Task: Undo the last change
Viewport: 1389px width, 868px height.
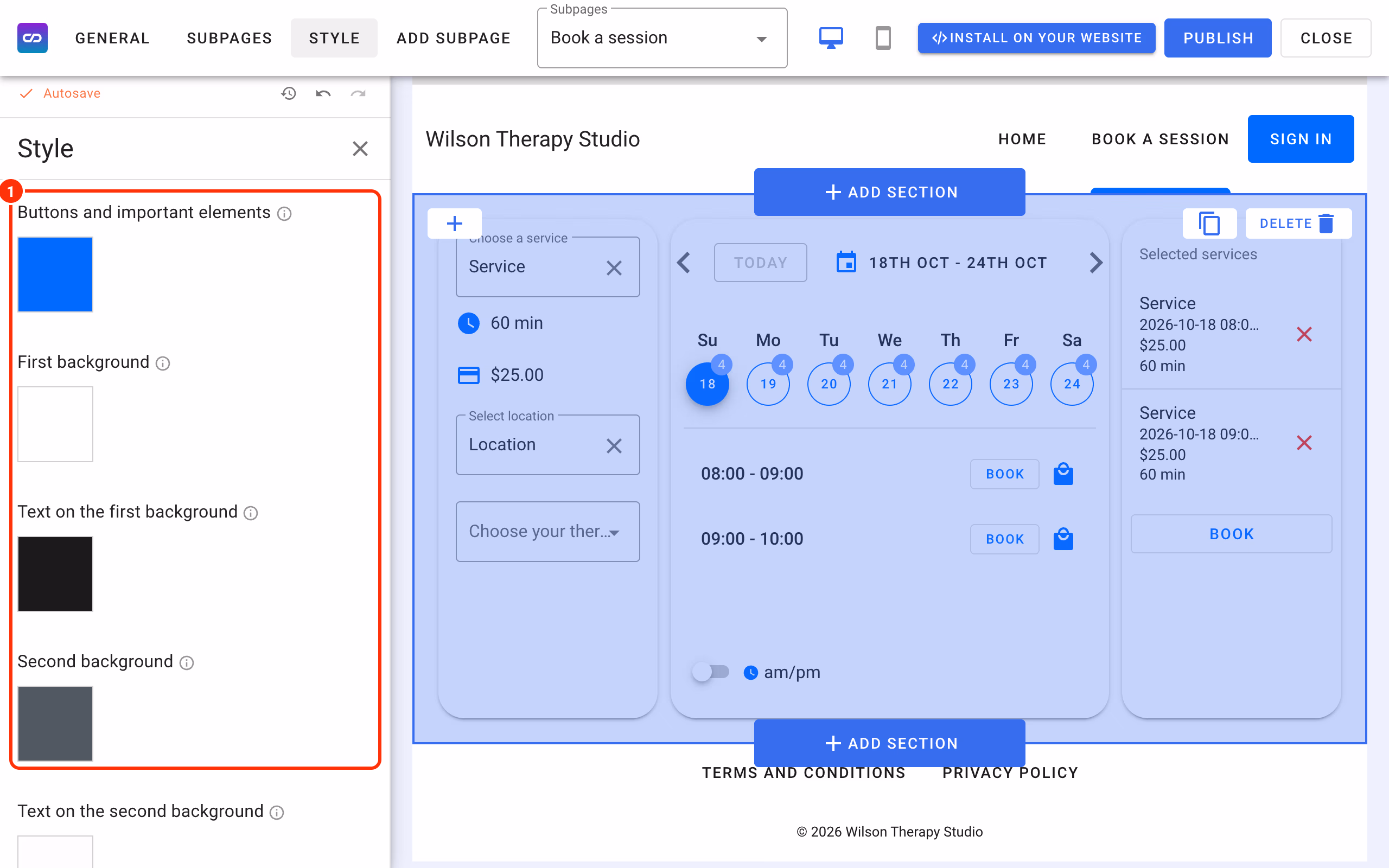Action: pyautogui.click(x=323, y=93)
